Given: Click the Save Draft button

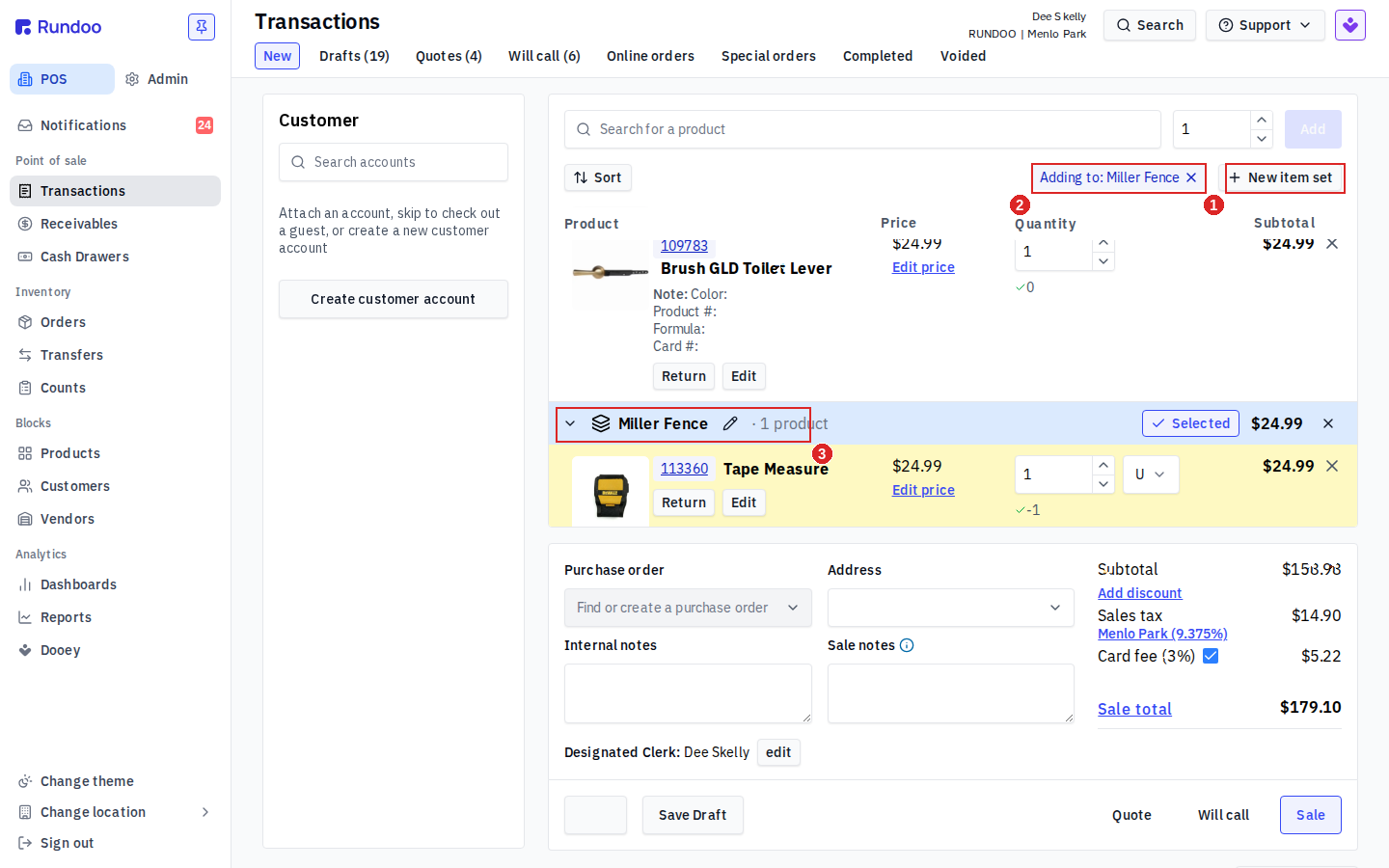Looking at the screenshot, I should (x=693, y=815).
